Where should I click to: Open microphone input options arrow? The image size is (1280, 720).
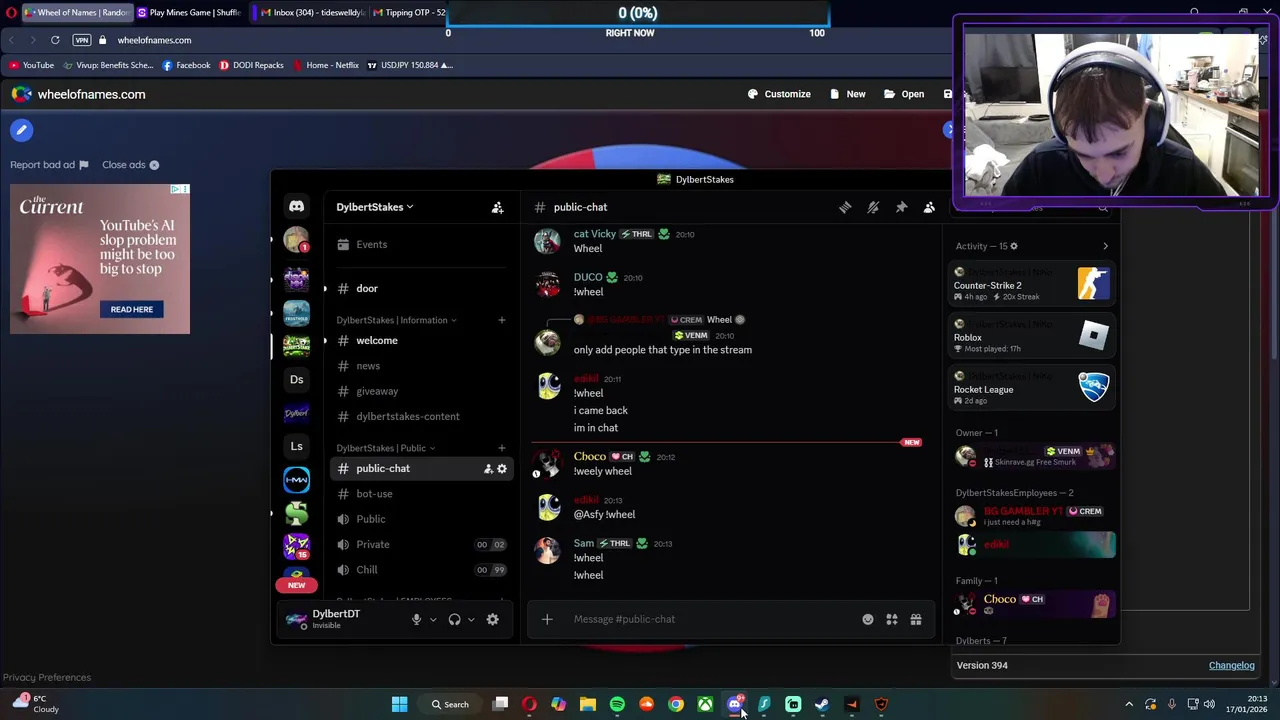point(433,620)
